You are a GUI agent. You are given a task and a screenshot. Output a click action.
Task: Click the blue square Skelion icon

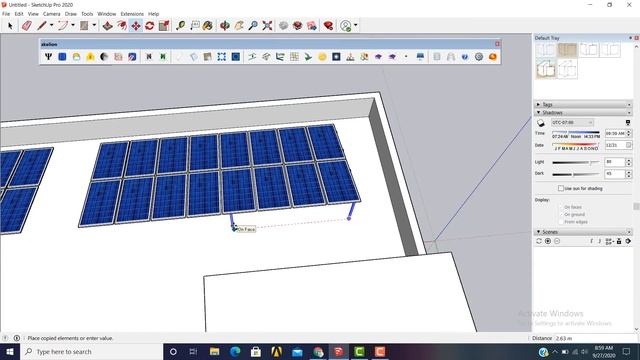(62, 57)
